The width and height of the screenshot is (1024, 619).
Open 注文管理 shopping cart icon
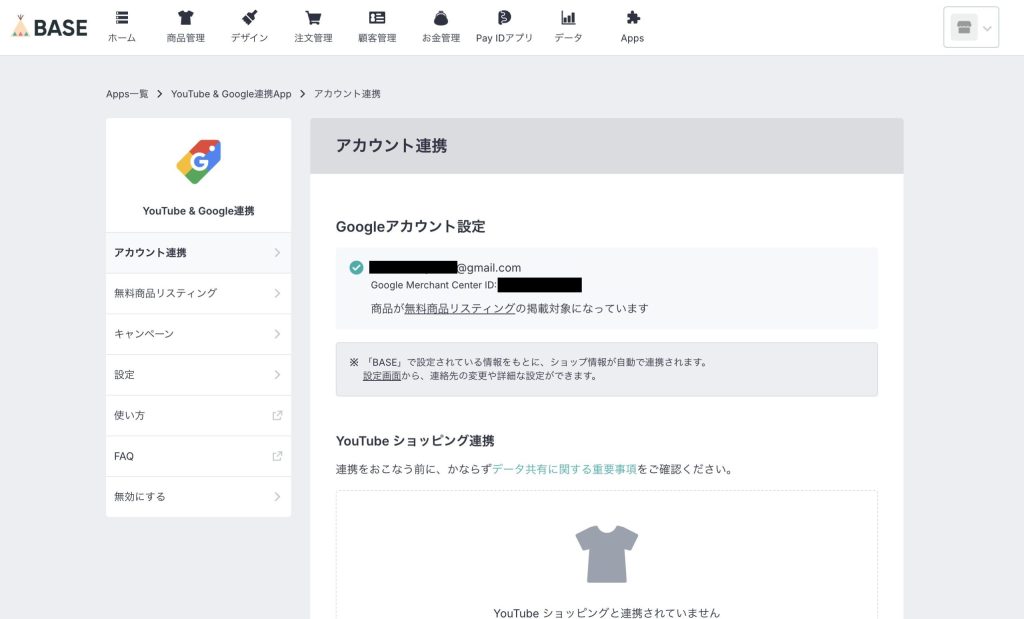[x=313, y=18]
